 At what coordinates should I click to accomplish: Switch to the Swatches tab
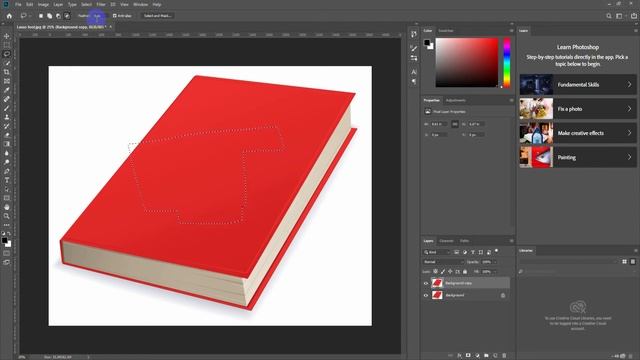[446, 31]
